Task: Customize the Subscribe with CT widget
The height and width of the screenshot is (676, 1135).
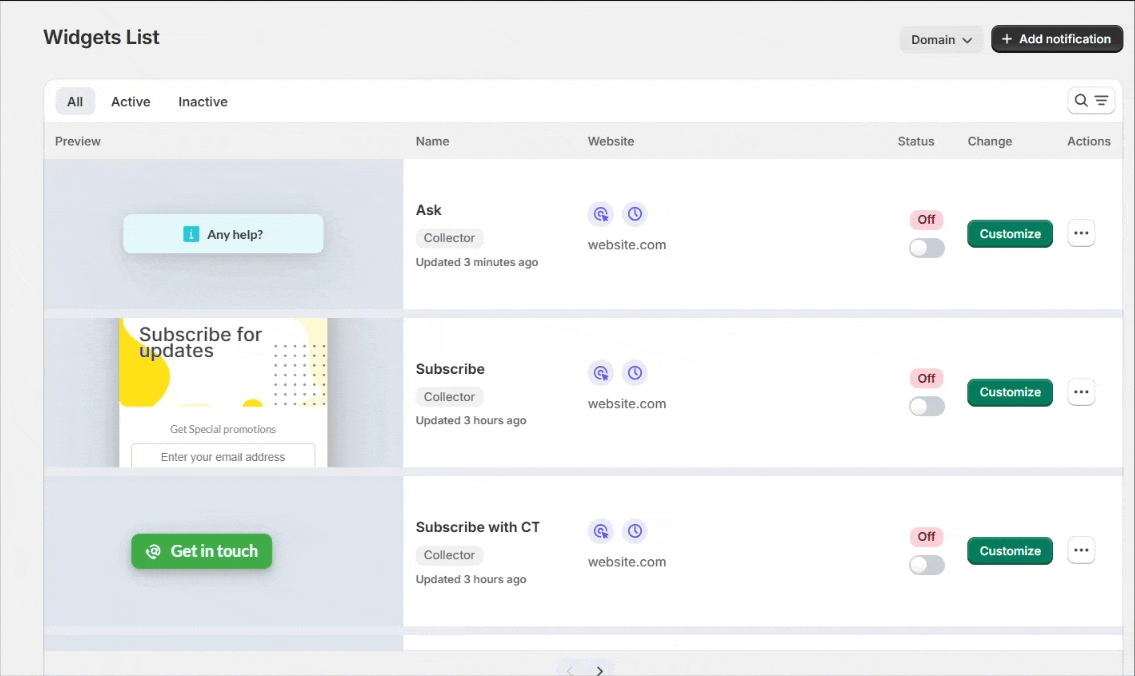Action: tap(1009, 551)
